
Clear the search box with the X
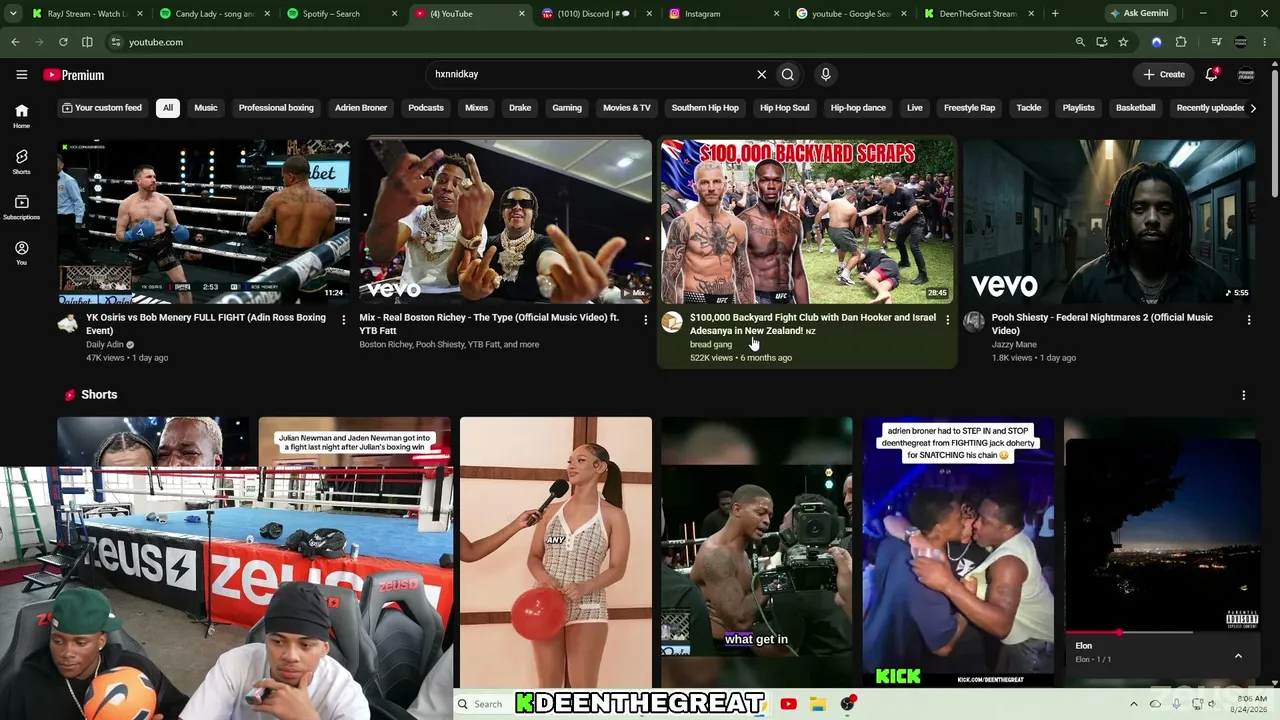point(762,74)
